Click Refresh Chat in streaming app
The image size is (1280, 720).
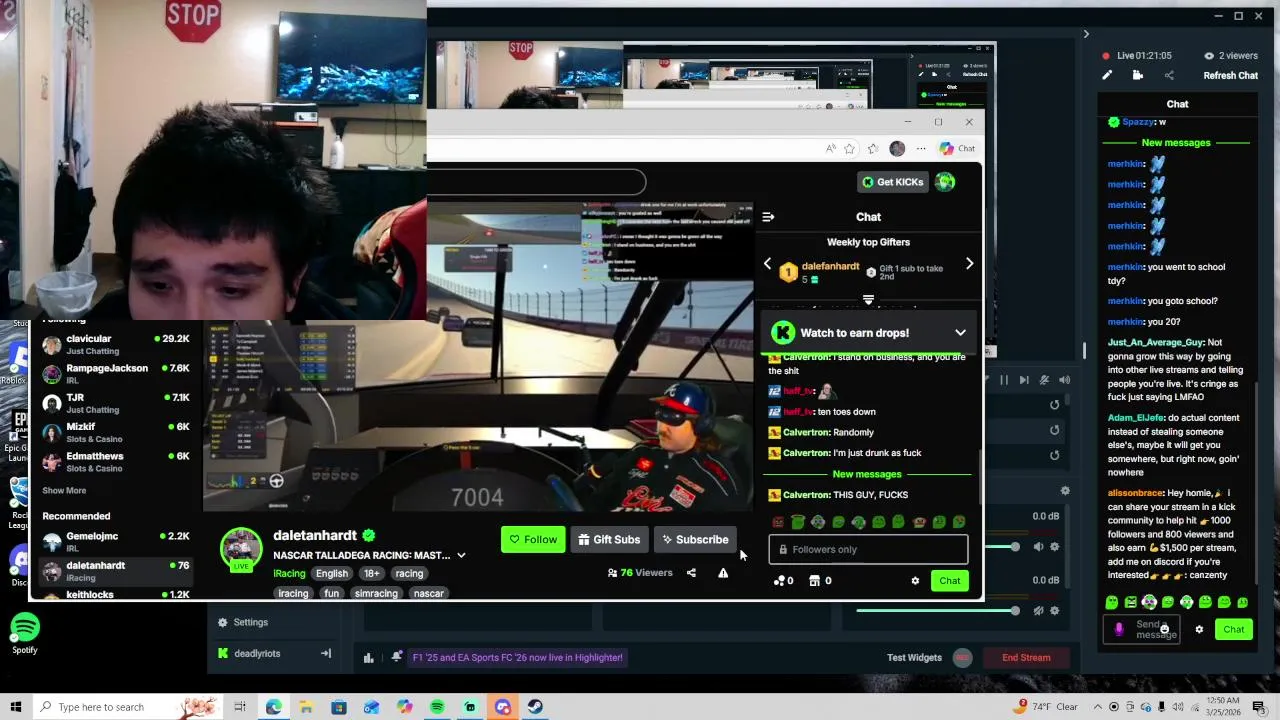pyautogui.click(x=1230, y=76)
